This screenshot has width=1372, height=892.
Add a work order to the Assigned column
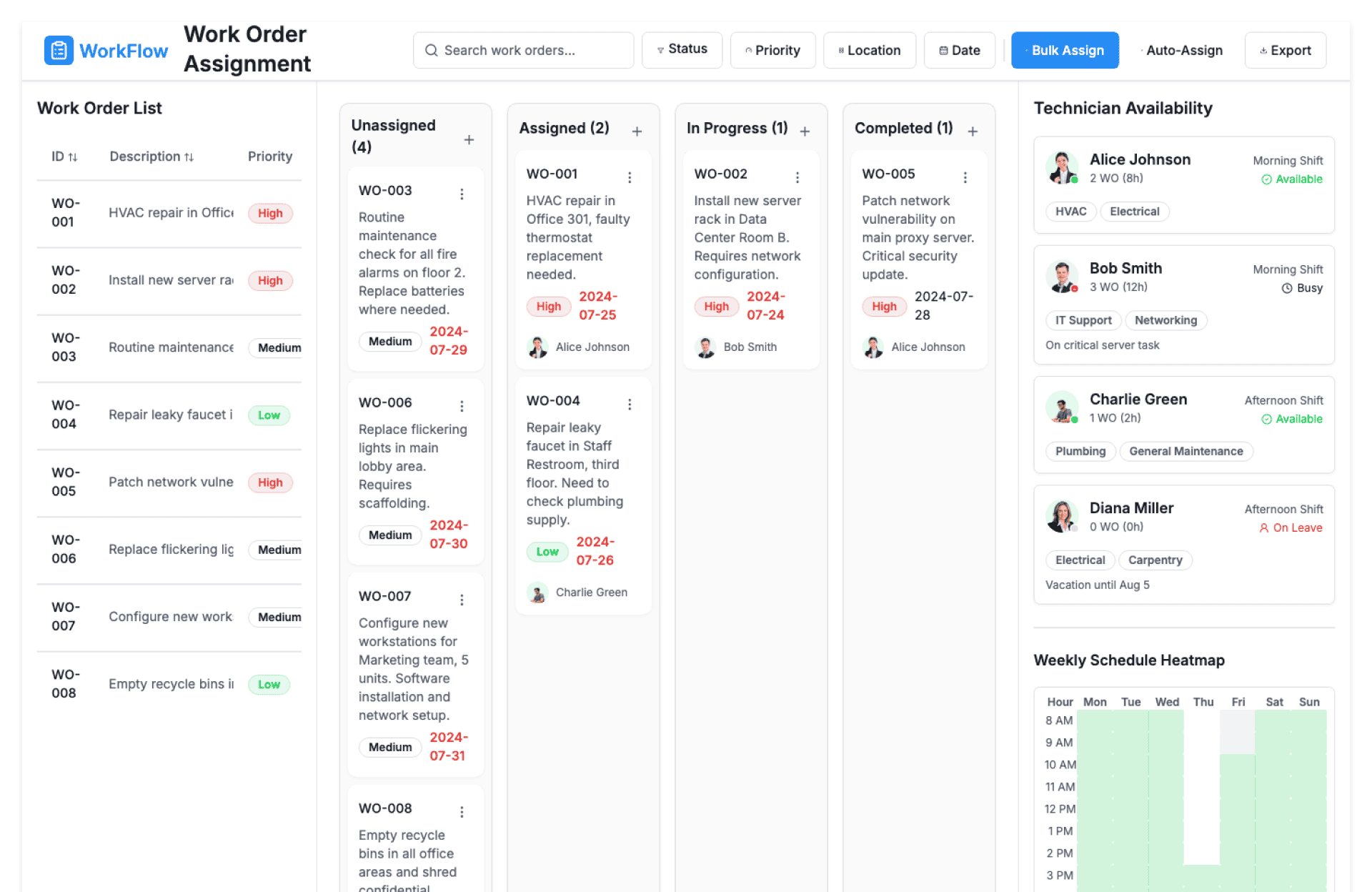637,131
